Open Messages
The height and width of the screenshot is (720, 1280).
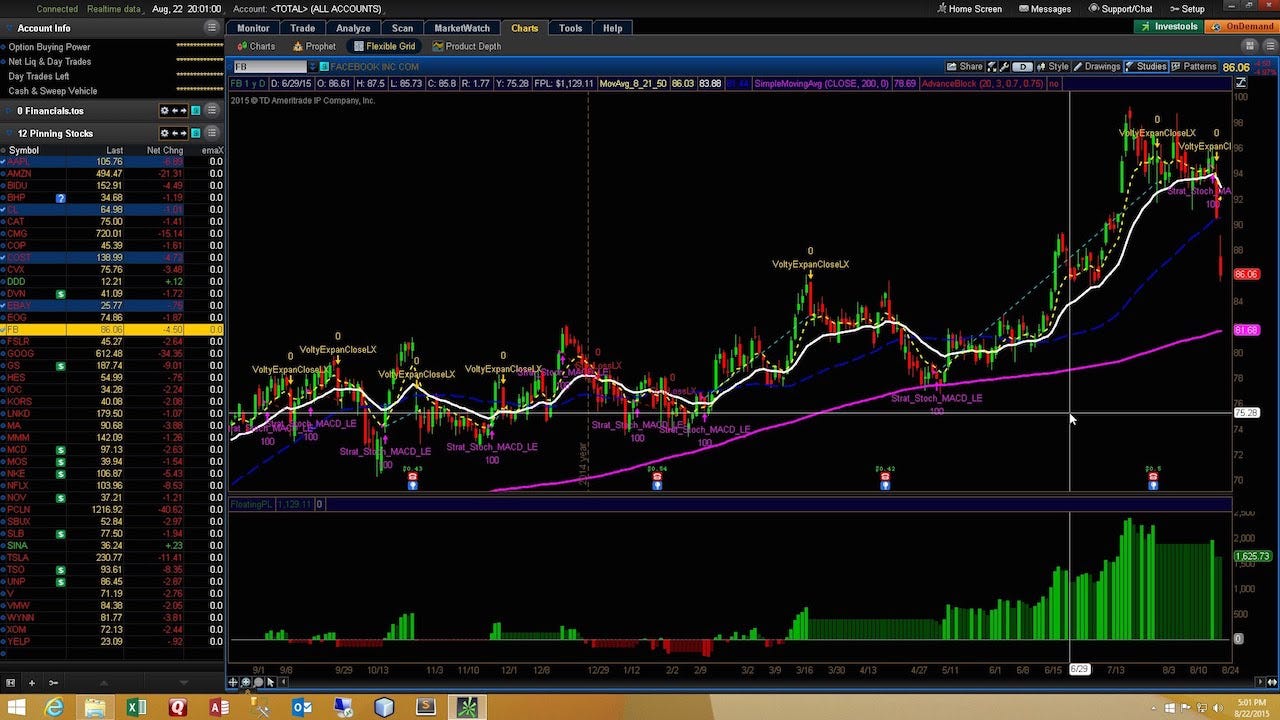click(1044, 9)
